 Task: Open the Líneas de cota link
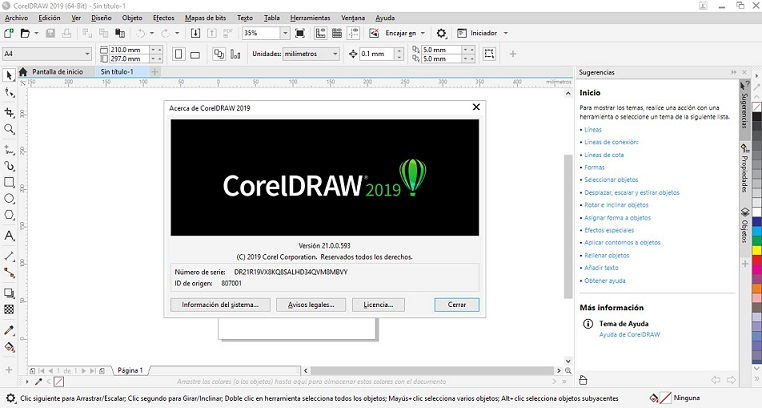(604, 155)
